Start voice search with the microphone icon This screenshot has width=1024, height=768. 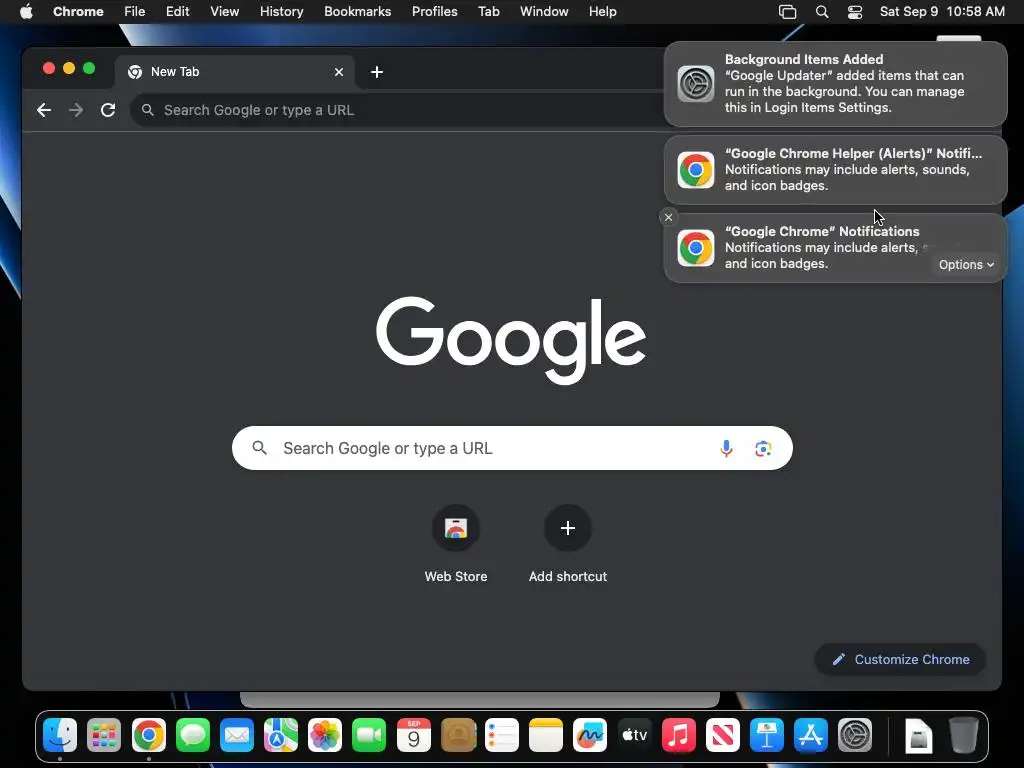coord(726,448)
